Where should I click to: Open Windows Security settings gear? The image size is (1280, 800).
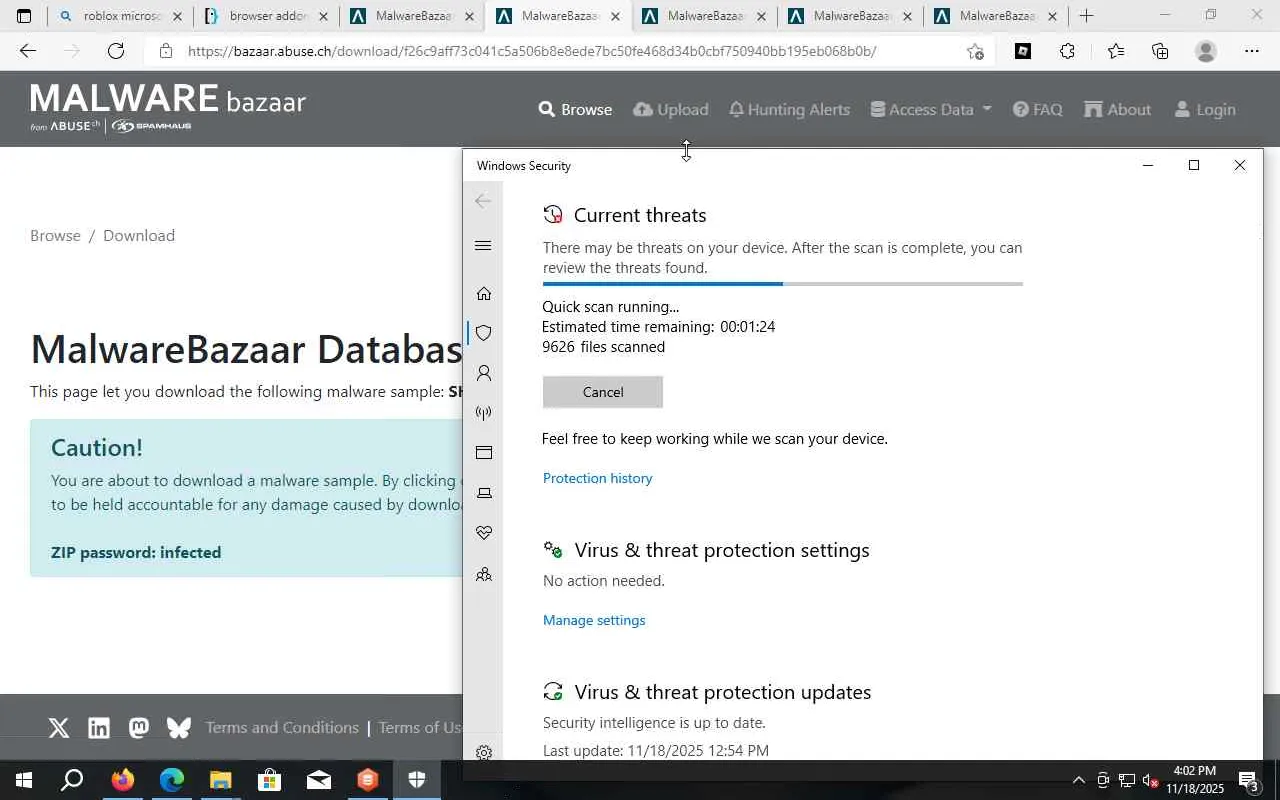(x=484, y=753)
